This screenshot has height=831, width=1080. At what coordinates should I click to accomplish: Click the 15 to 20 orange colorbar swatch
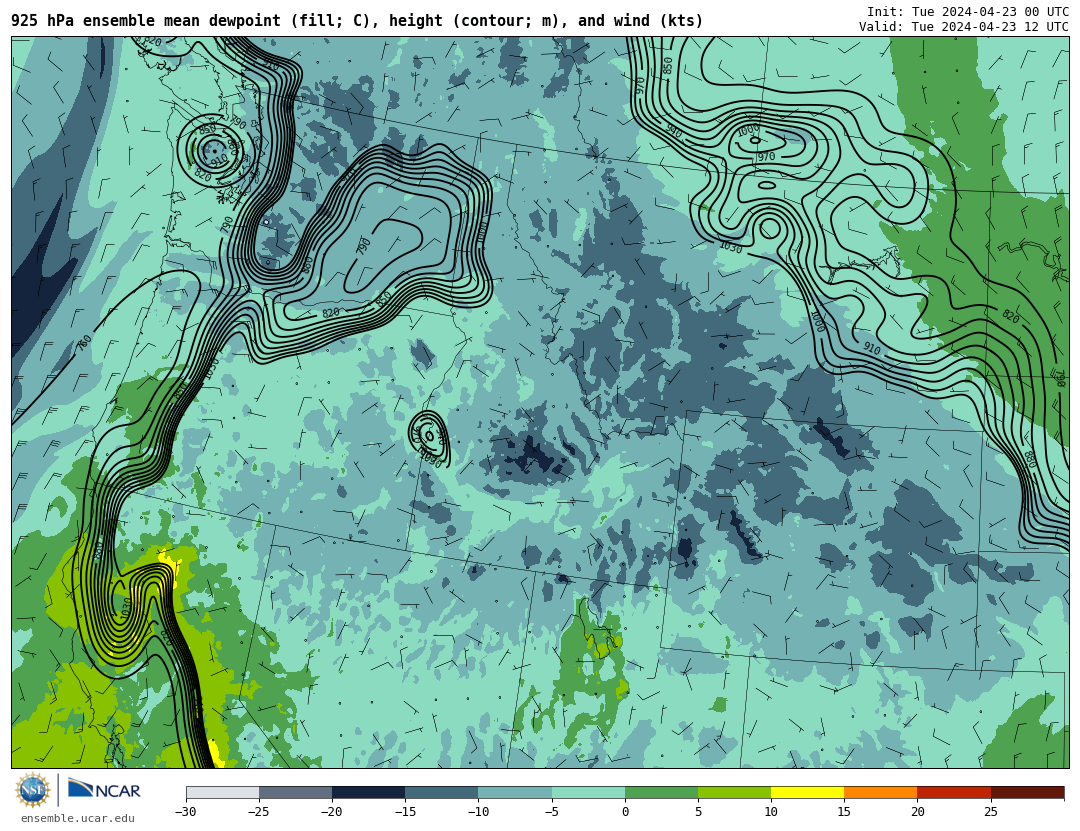coord(881,792)
